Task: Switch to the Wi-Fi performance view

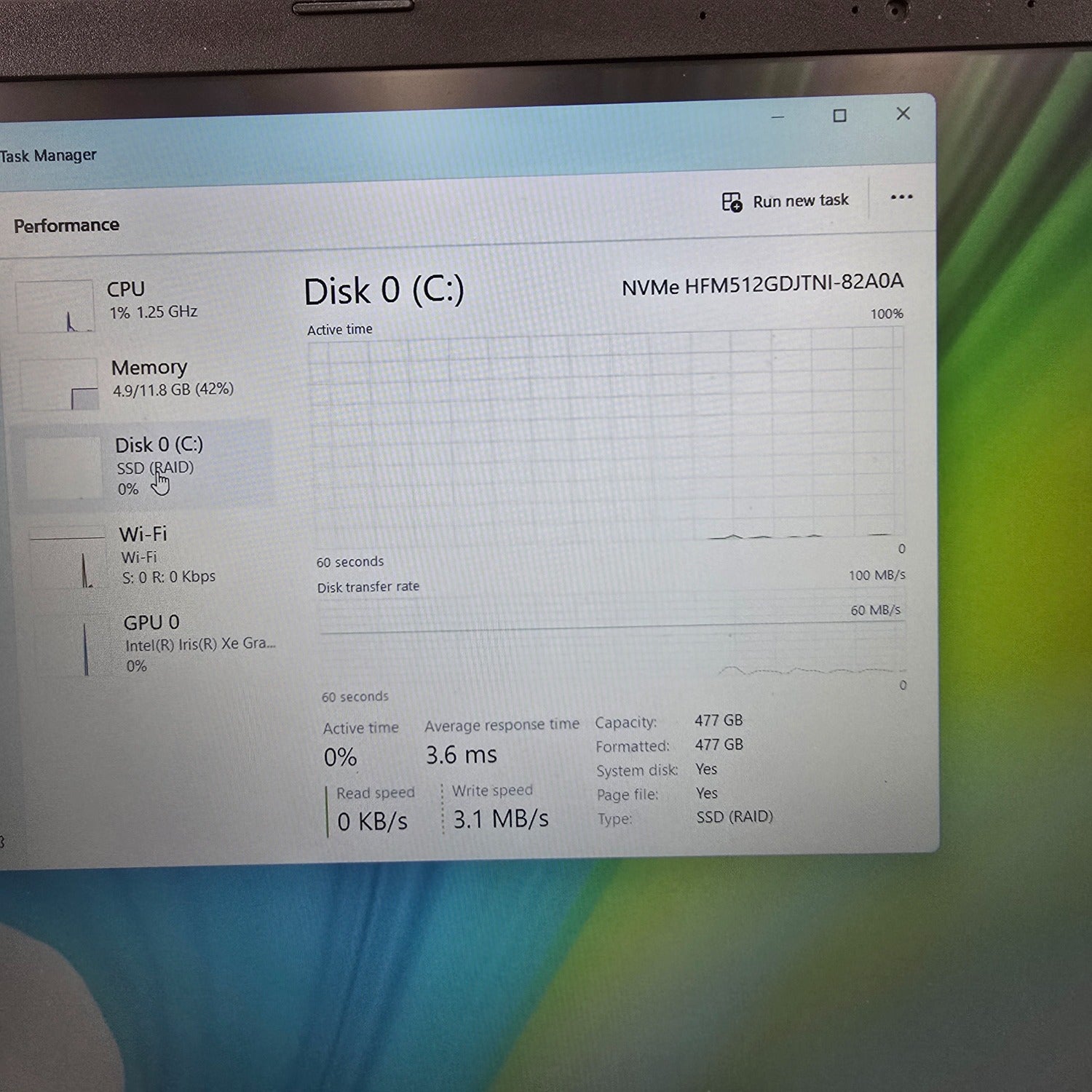Action: click(143, 534)
